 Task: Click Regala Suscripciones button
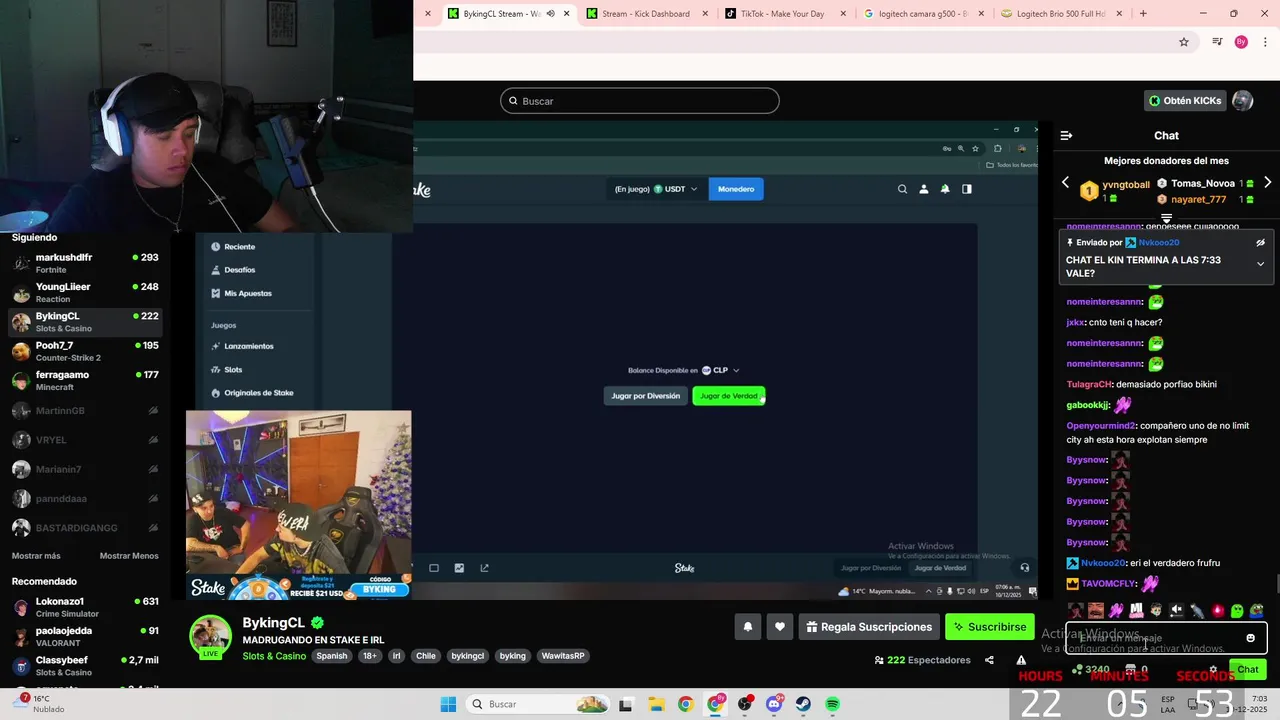[x=869, y=627]
